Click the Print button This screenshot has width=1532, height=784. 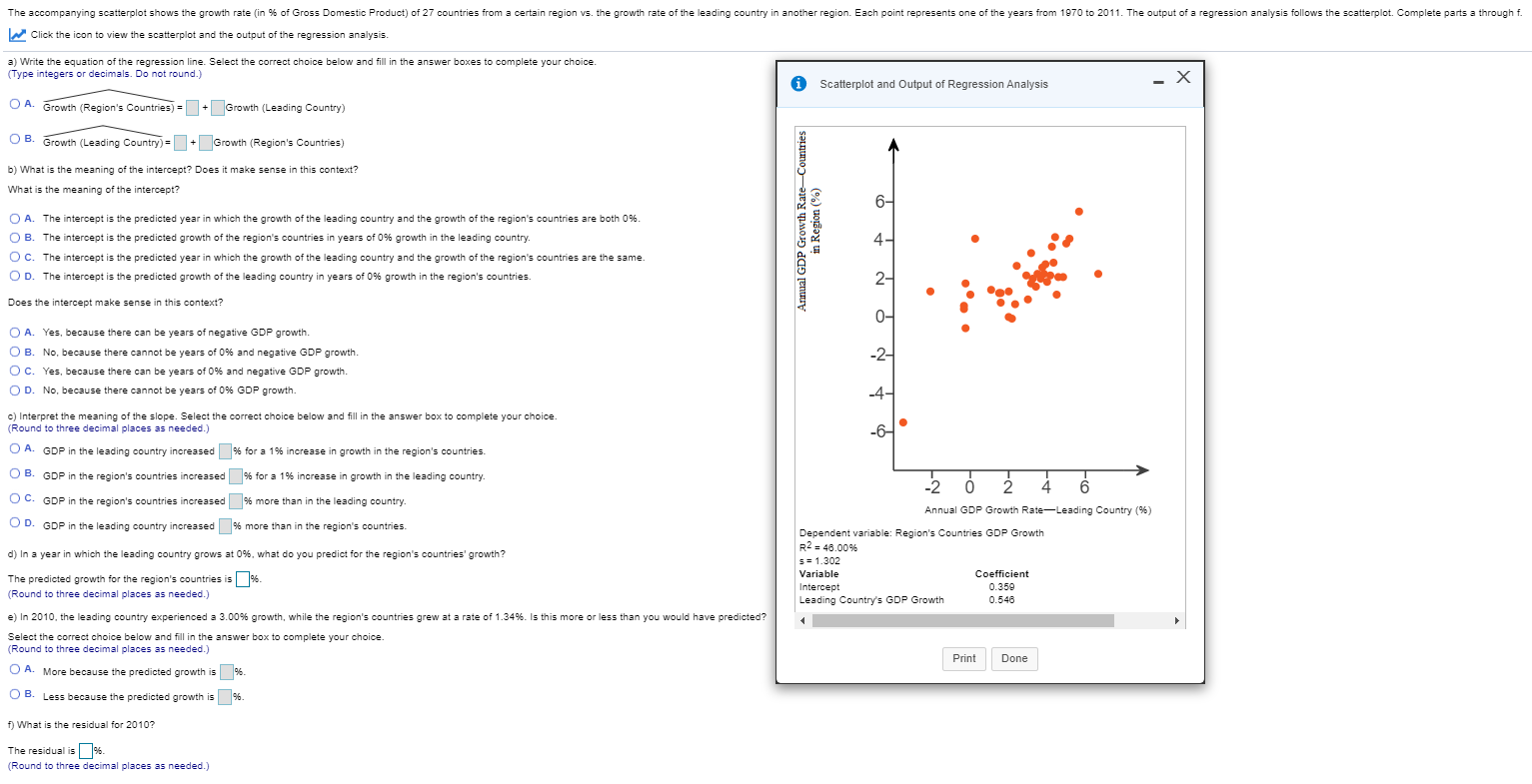coord(963,658)
